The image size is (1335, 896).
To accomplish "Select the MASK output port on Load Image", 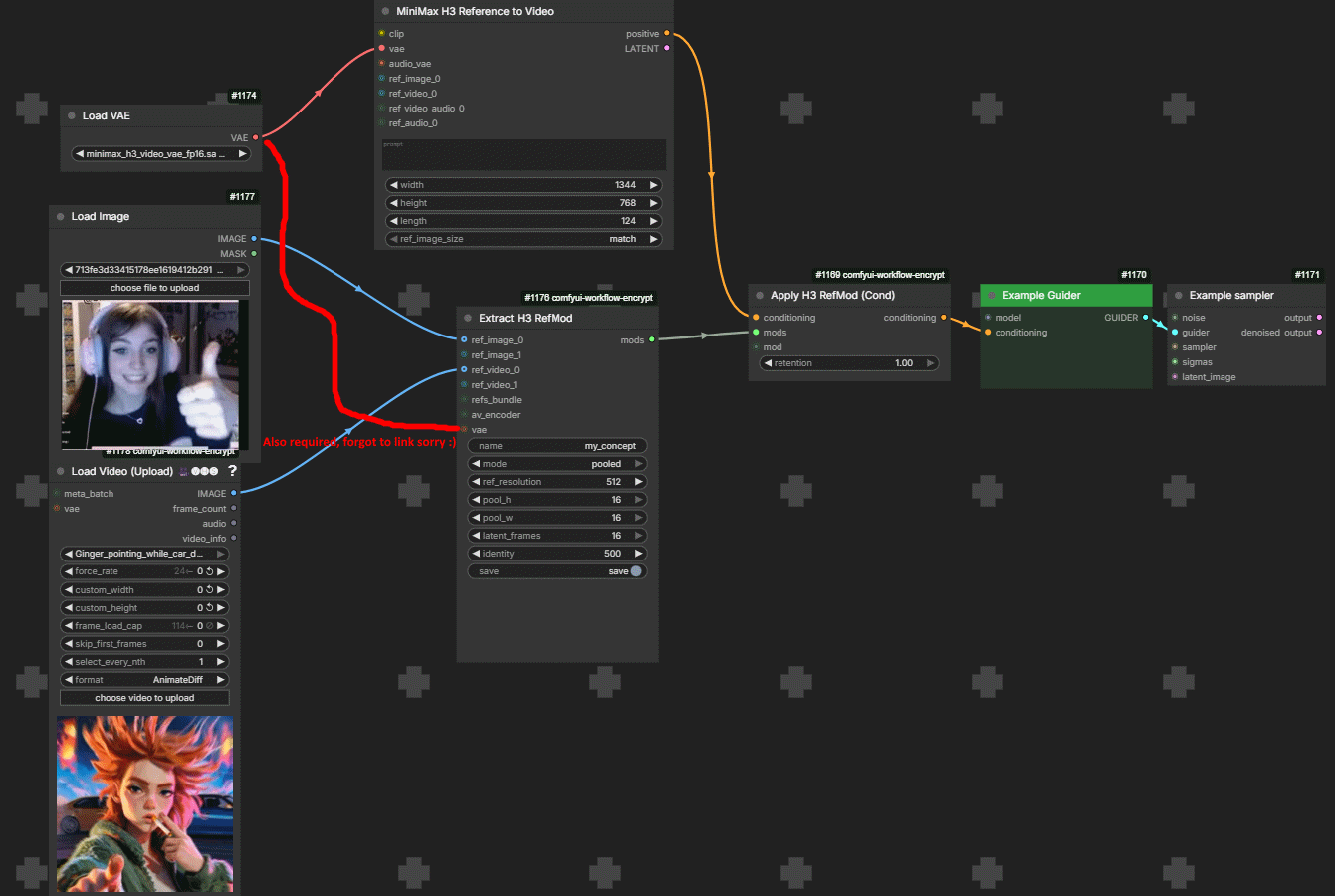I will (x=254, y=254).
